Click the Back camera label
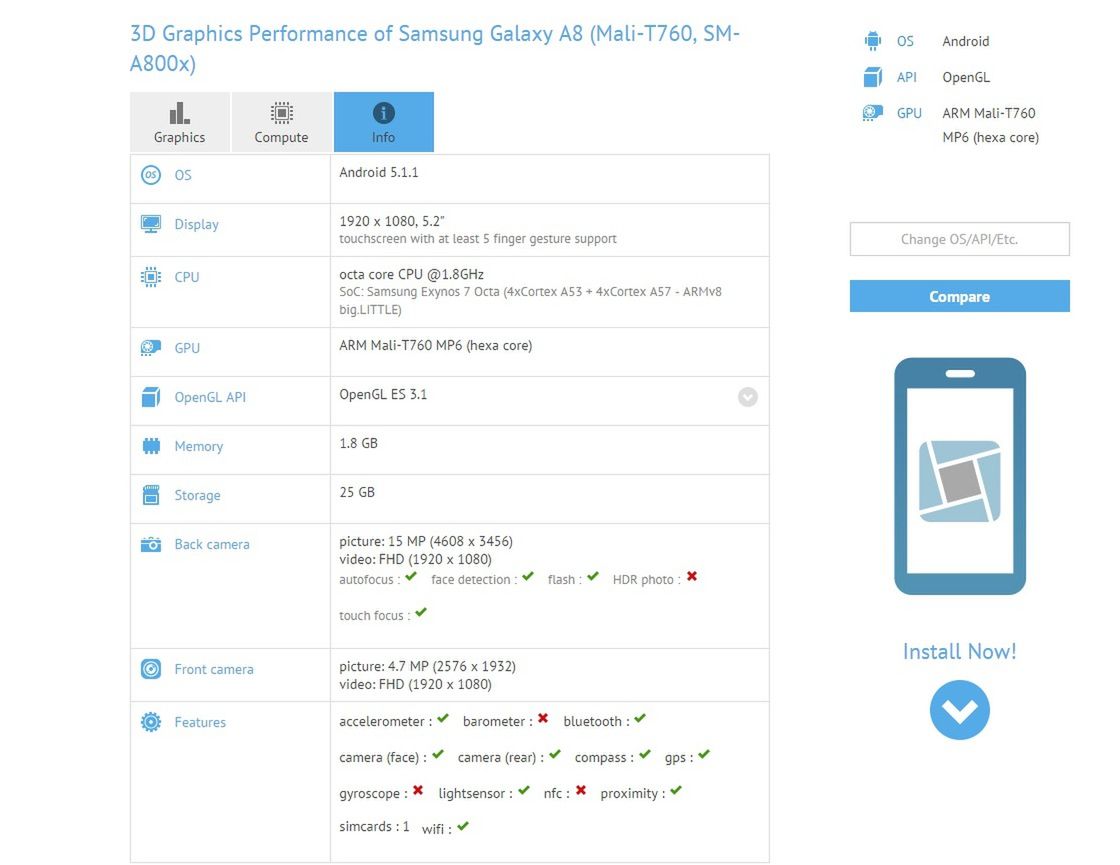The height and width of the screenshot is (865, 1120). (212, 544)
